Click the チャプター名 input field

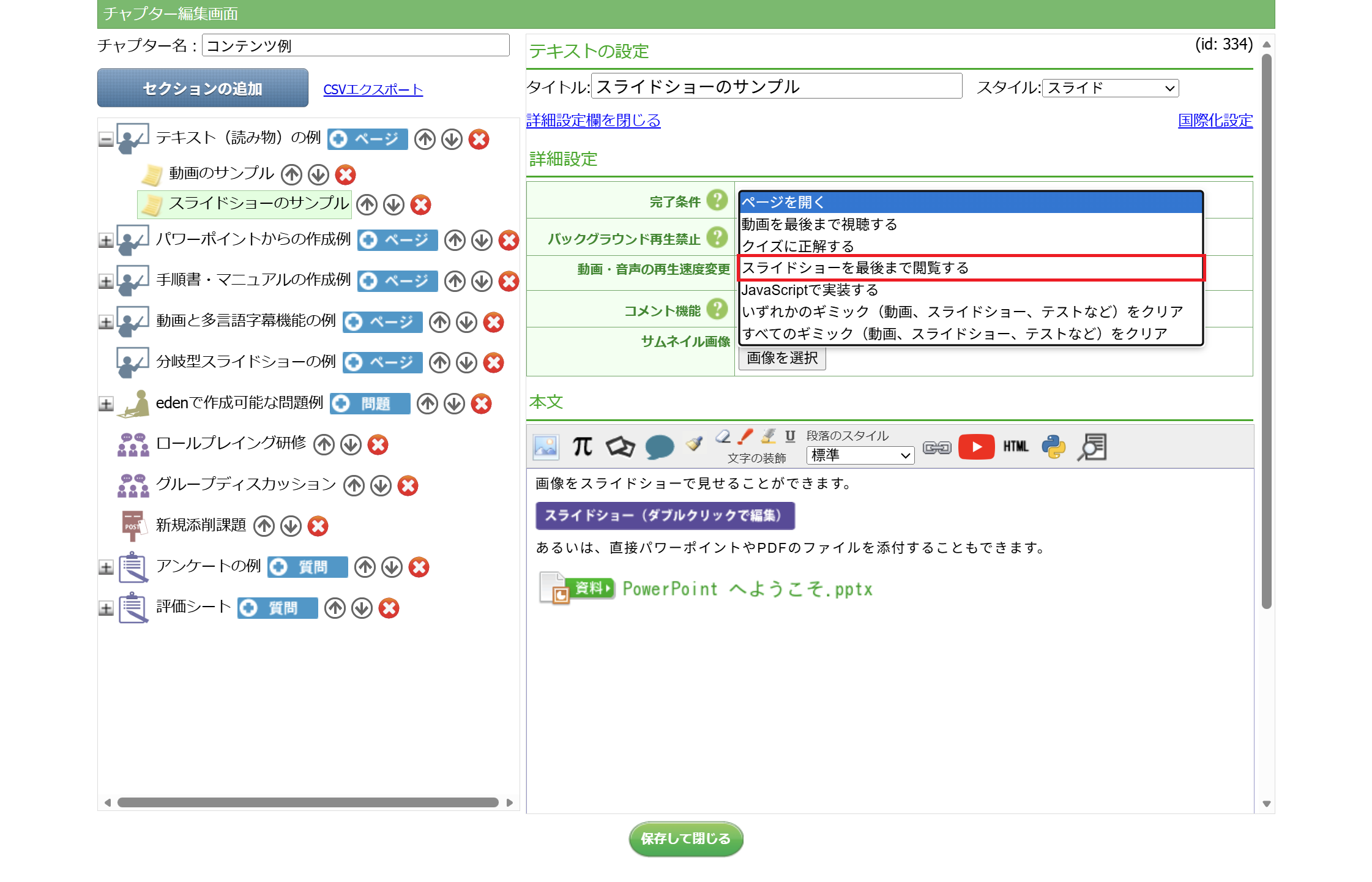(x=356, y=46)
